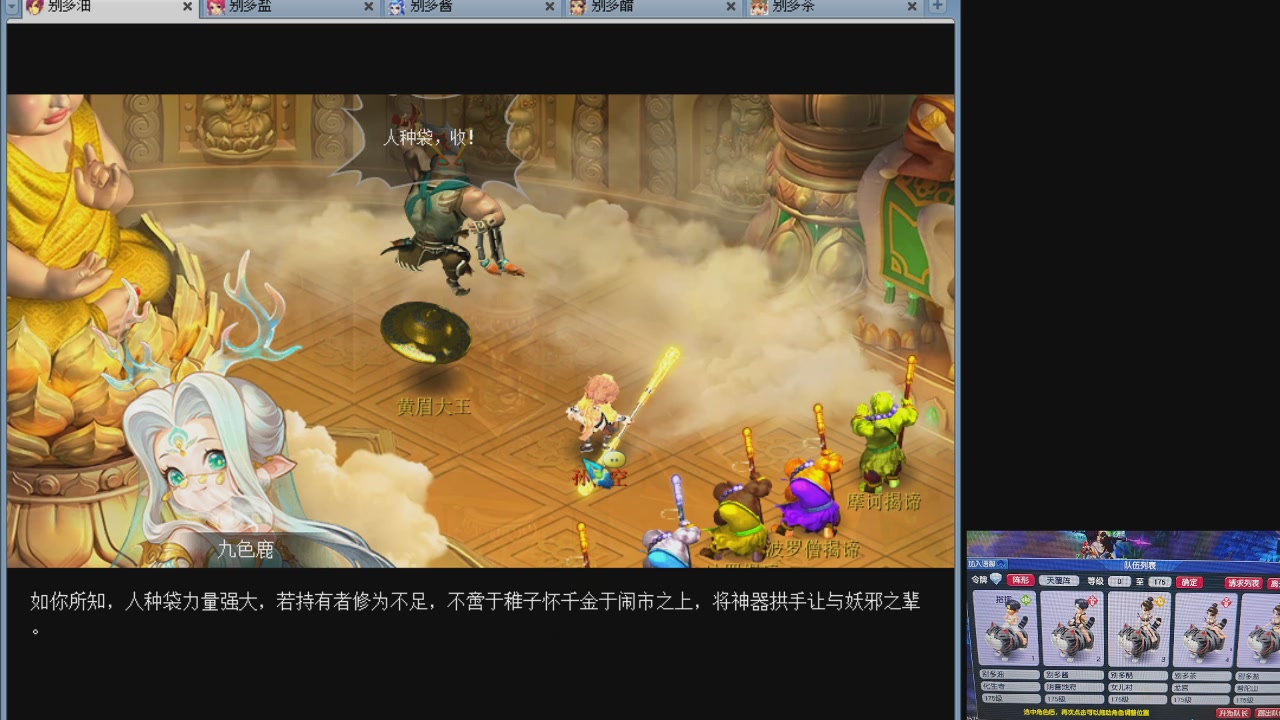This screenshot has height=720, width=1280.
Task: Click the maximum level field showing 175
Action: click(1158, 581)
